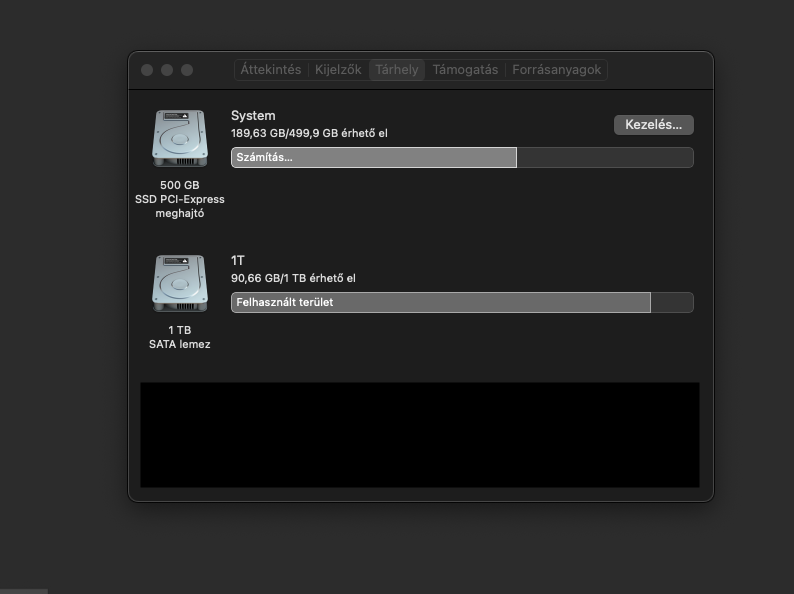
Task: Select the Tárhely tab
Action: (397, 70)
